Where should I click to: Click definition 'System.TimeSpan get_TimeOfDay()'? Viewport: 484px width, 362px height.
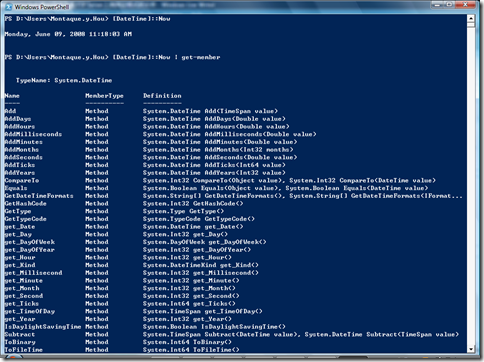click(203, 311)
